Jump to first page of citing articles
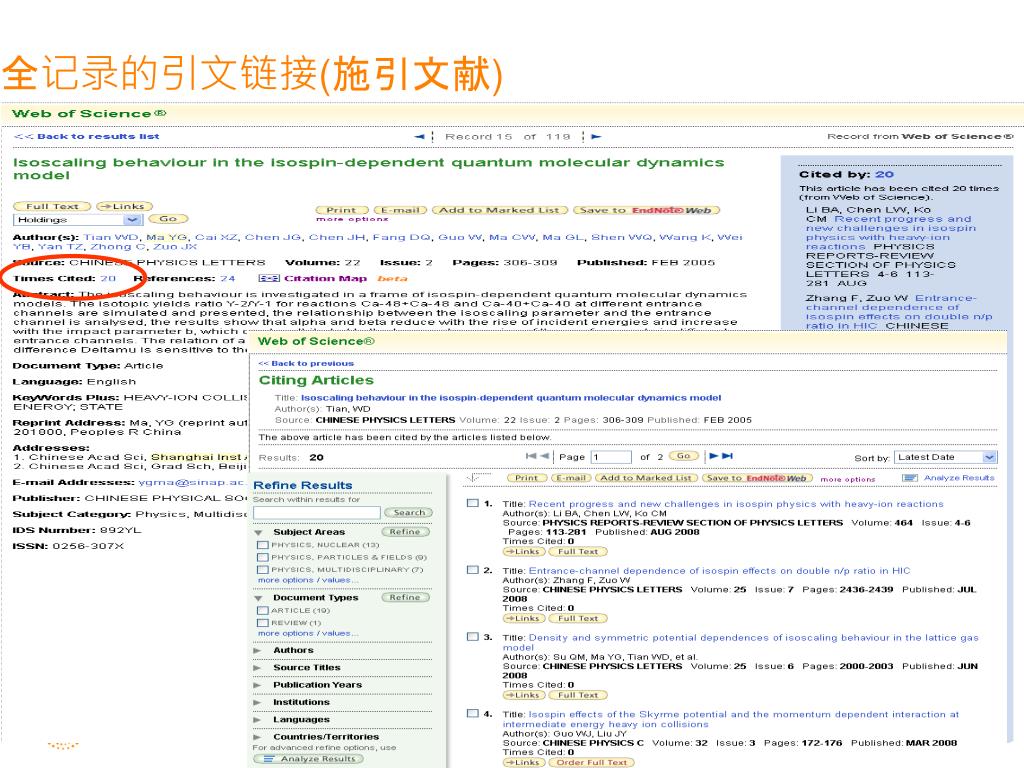Image resolution: width=1024 pixels, height=768 pixels. 531,456
